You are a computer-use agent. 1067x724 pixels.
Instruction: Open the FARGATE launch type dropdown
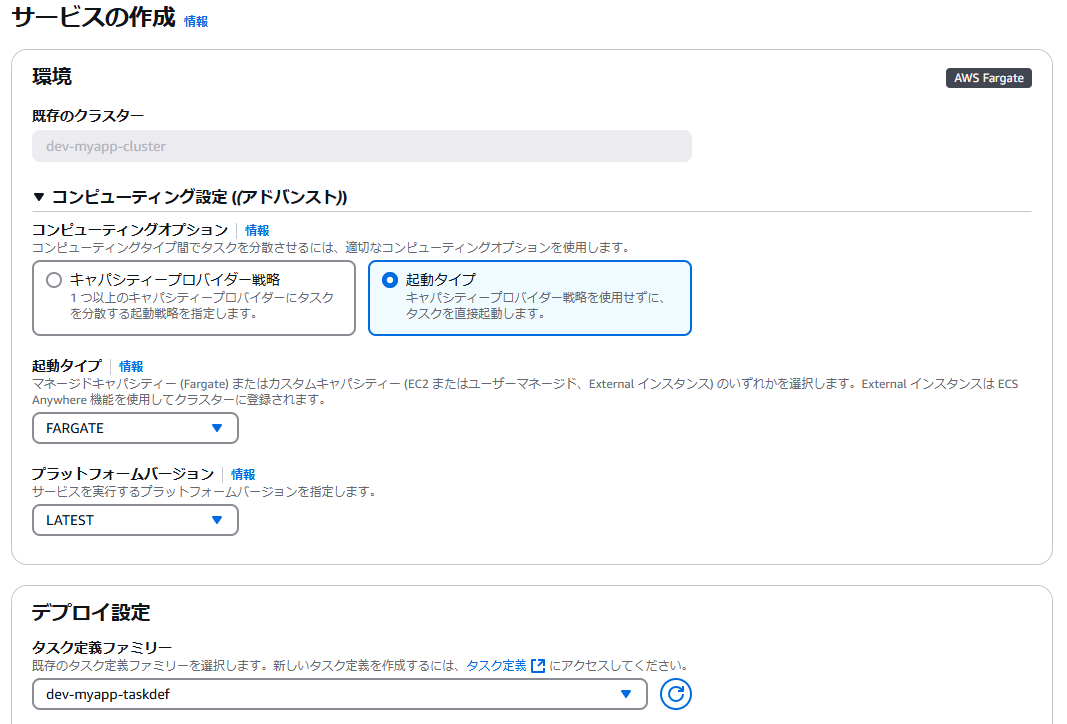tap(135, 428)
